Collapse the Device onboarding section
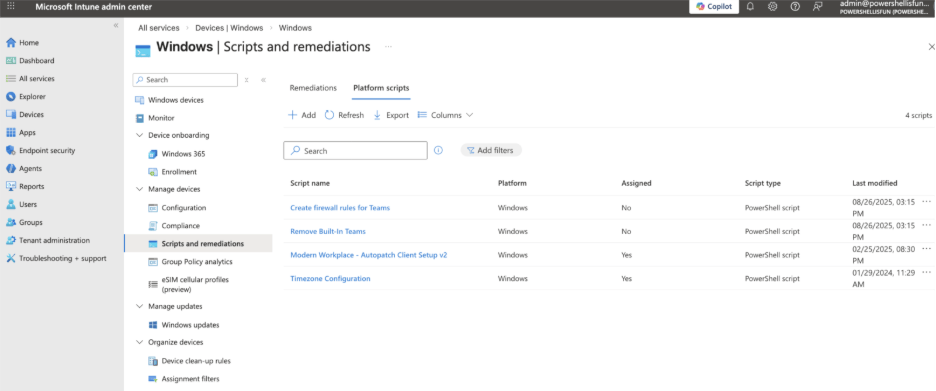Viewport: 936px width, 391px height. pos(140,135)
